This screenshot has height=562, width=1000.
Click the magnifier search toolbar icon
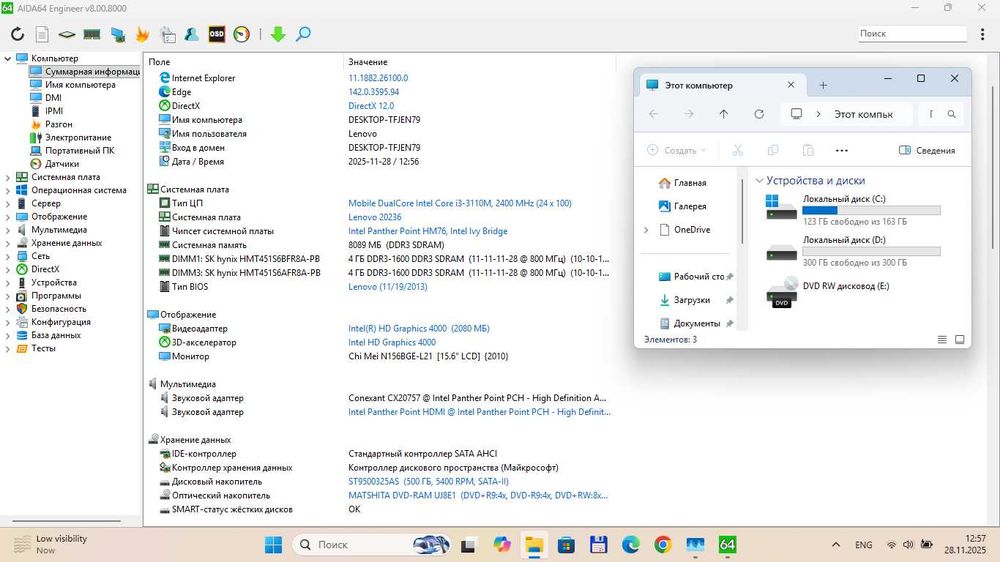[x=304, y=34]
